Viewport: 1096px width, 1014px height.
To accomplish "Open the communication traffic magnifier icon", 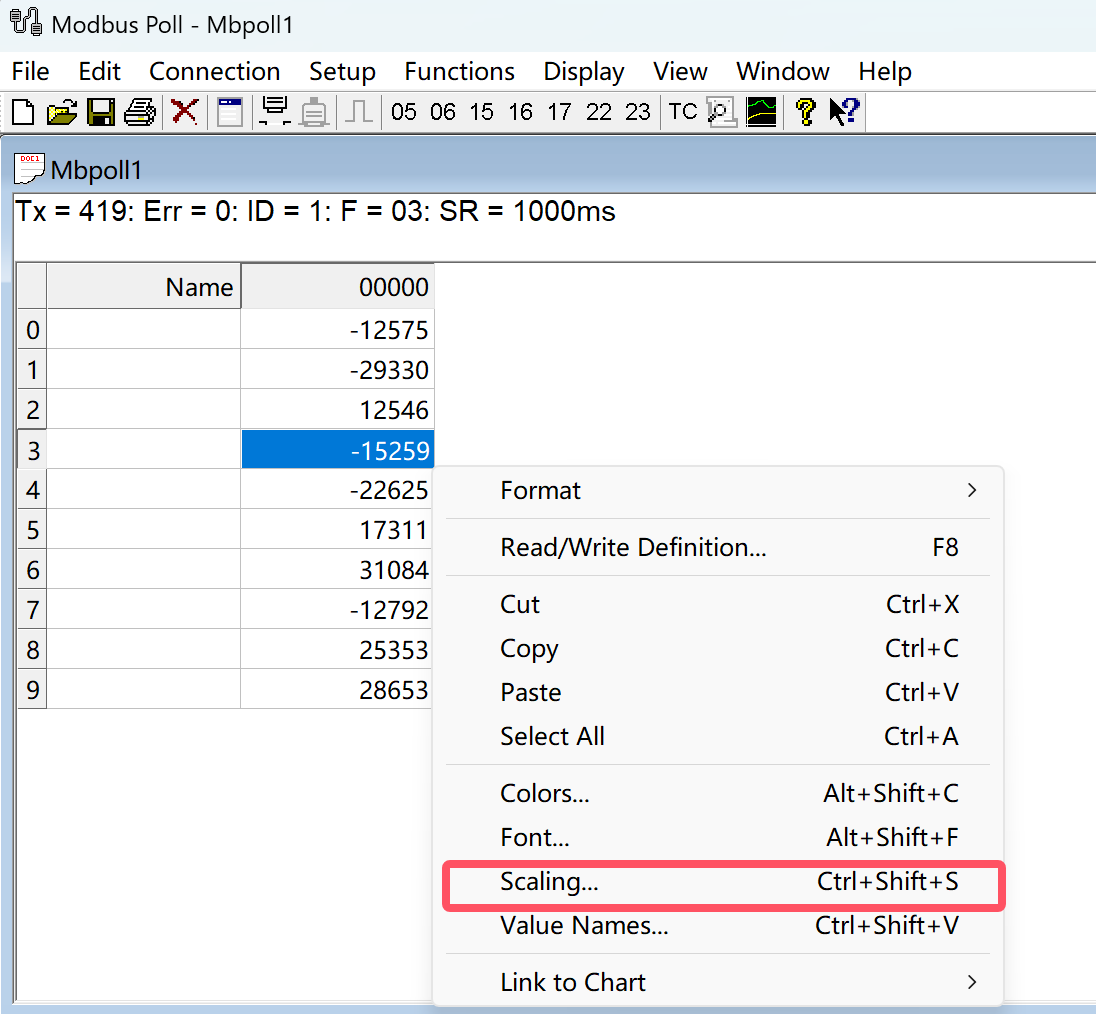I will (722, 112).
